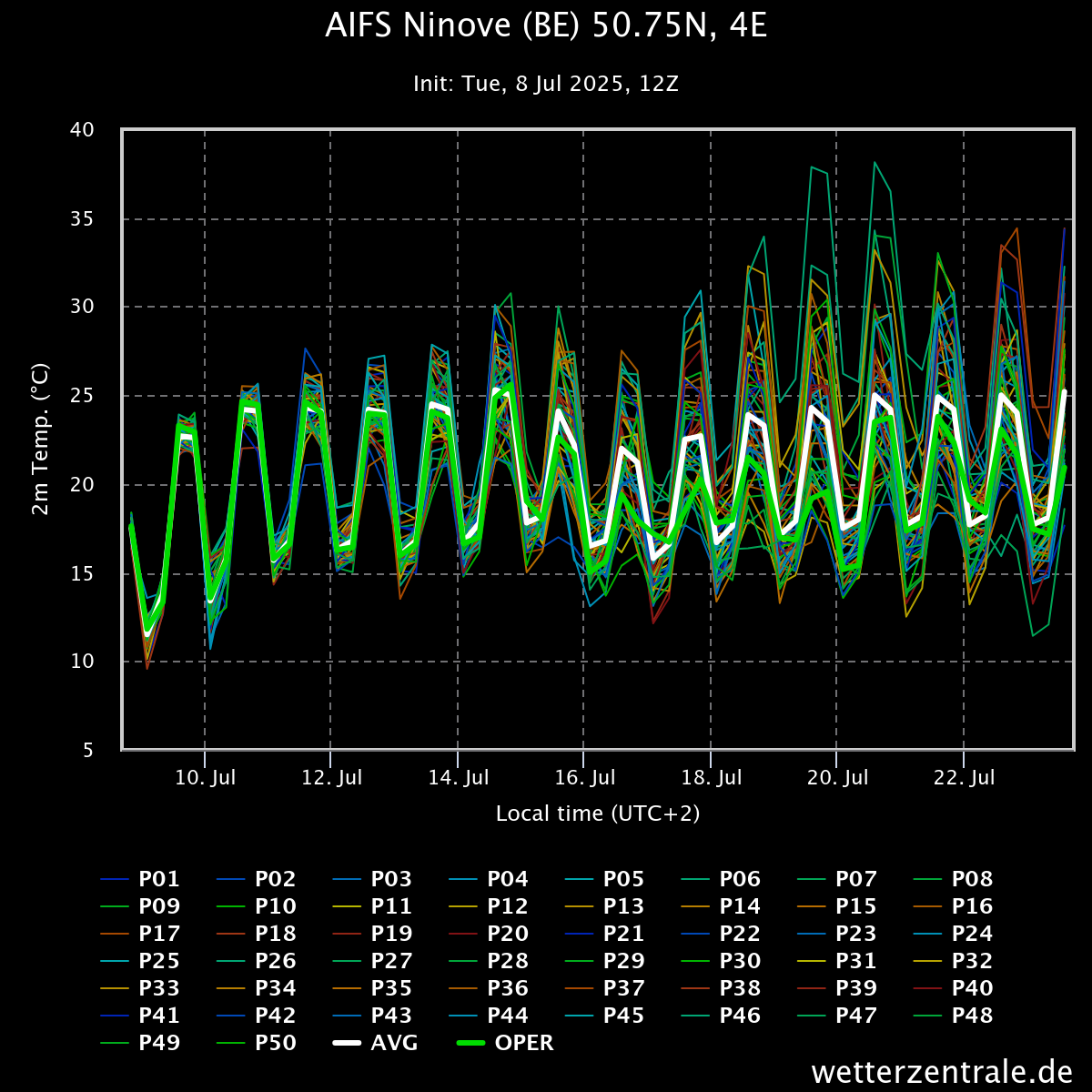Hide the P14 legend entry
Screen dimensions: 1092x1092
pyautogui.click(x=722, y=906)
